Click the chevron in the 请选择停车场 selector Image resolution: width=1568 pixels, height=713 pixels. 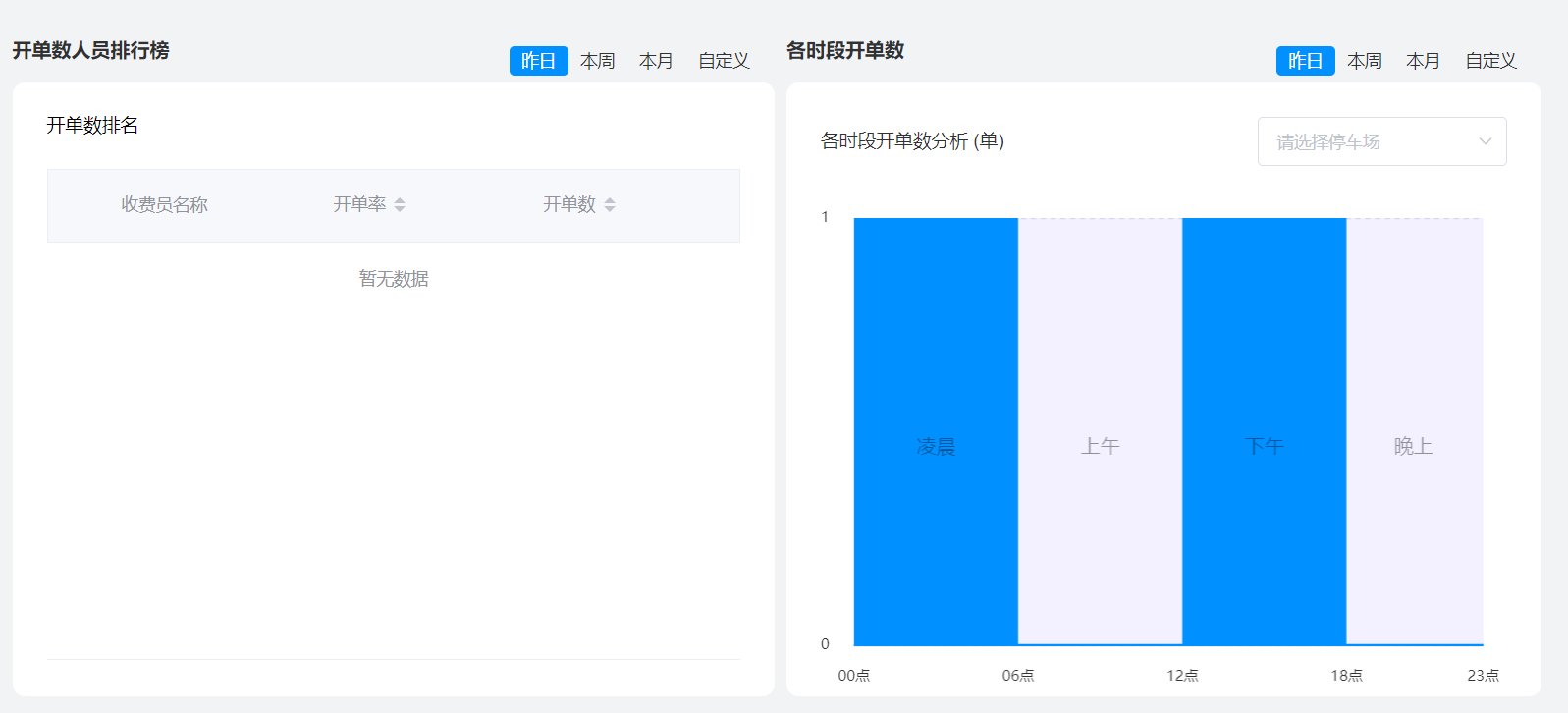point(1485,141)
